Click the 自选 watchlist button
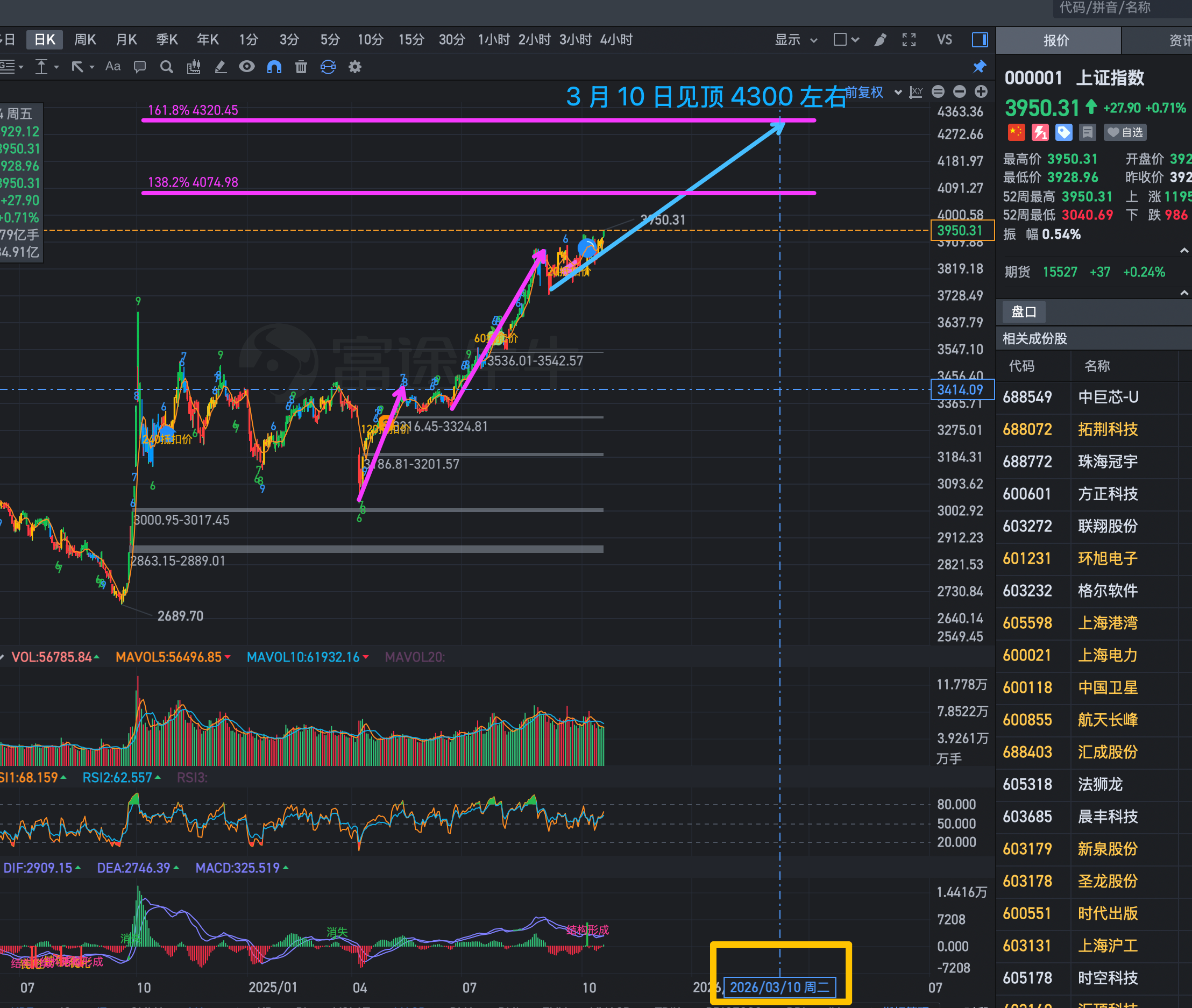Screen dimensions: 1192x1008 click(x=1125, y=132)
